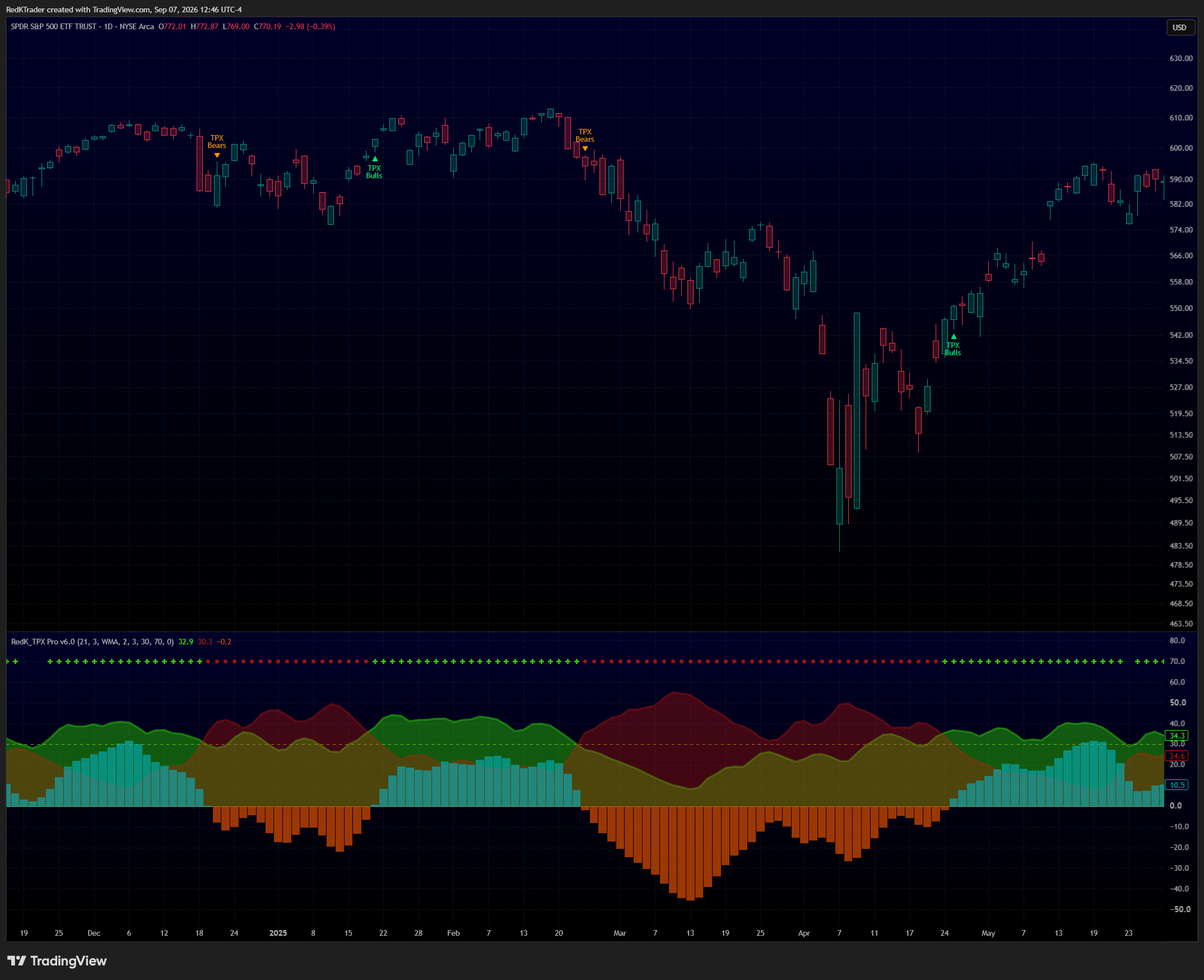The height and width of the screenshot is (980, 1204).
Task: Click the Dec label on the date axis
Action: pyautogui.click(x=94, y=932)
